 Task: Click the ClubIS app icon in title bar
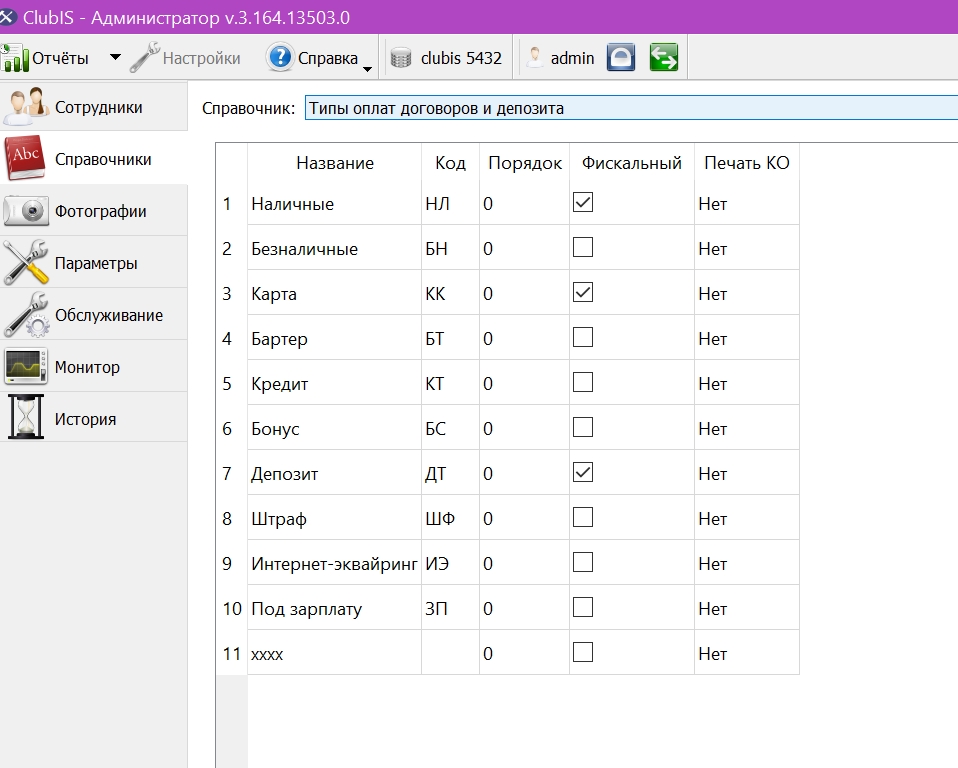coord(7,17)
